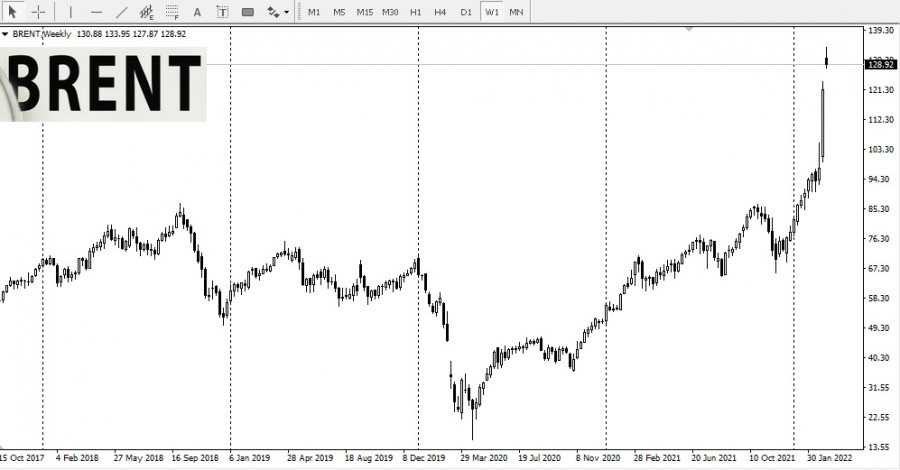Switch chart to M15 timeframe
This screenshot has height=470, width=900.
(364, 11)
